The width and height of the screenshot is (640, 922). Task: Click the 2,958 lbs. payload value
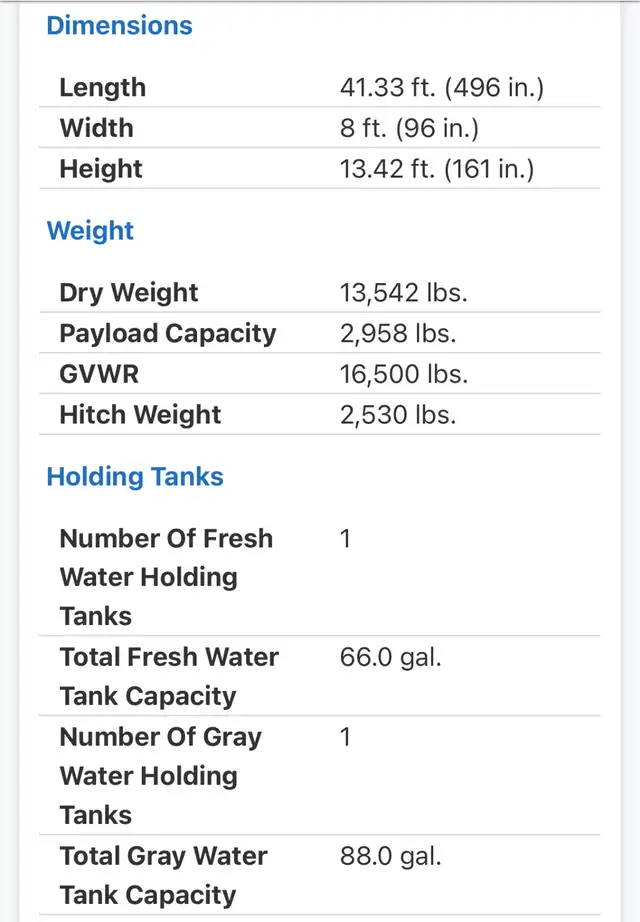tap(398, 333)
